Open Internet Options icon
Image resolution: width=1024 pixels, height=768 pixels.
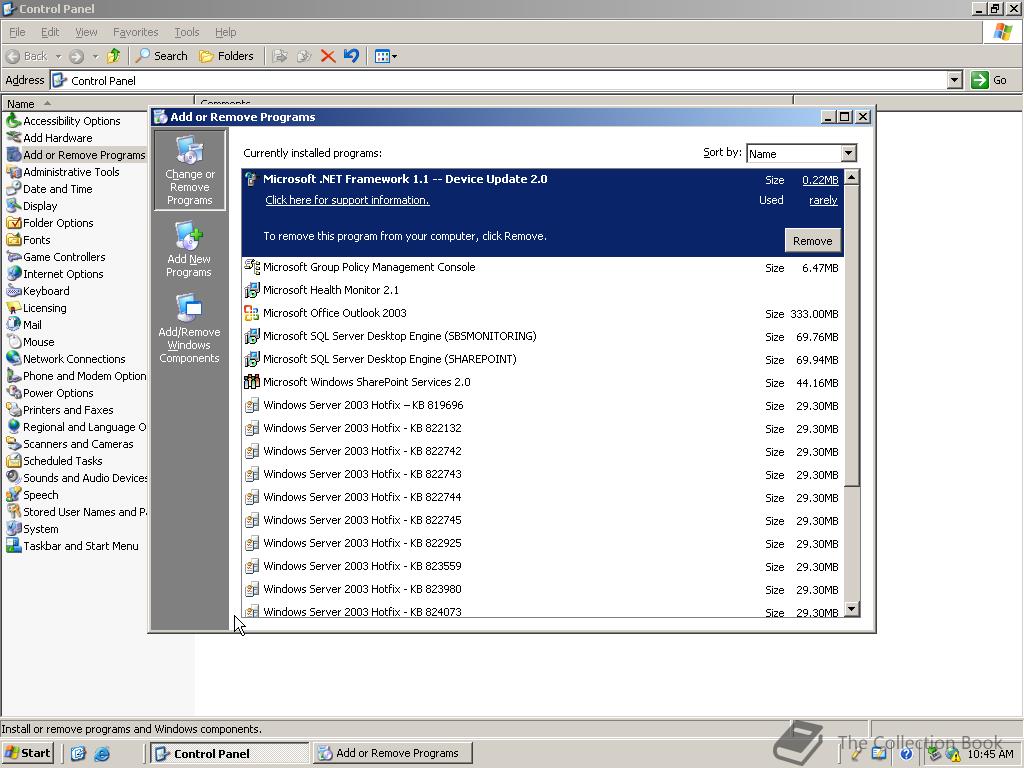click(13, 274)
